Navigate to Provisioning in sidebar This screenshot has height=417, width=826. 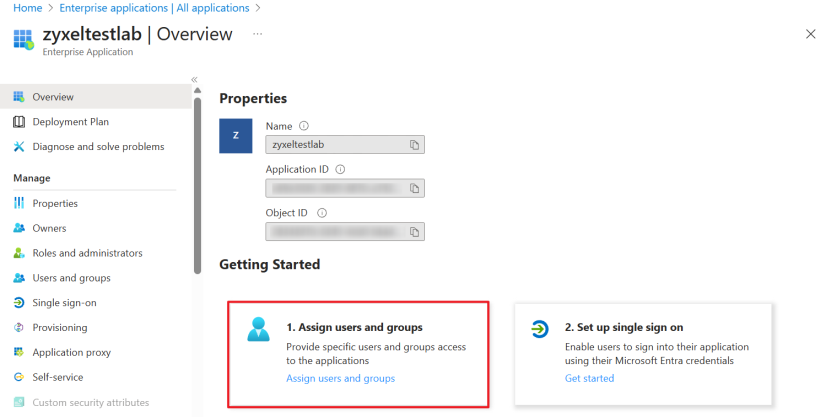(59, 328)
